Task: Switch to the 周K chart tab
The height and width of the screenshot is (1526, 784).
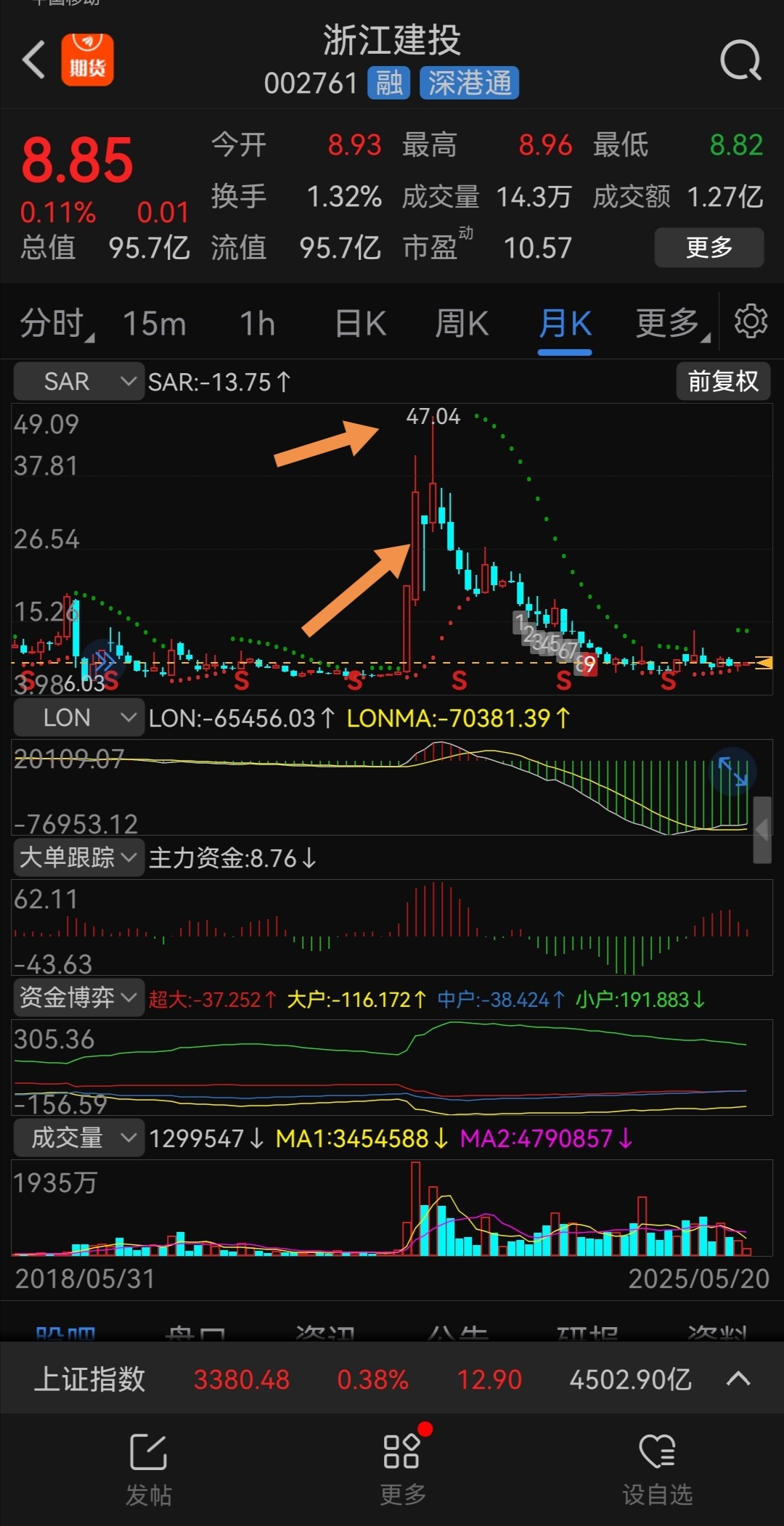Action: tap(462, 323)
